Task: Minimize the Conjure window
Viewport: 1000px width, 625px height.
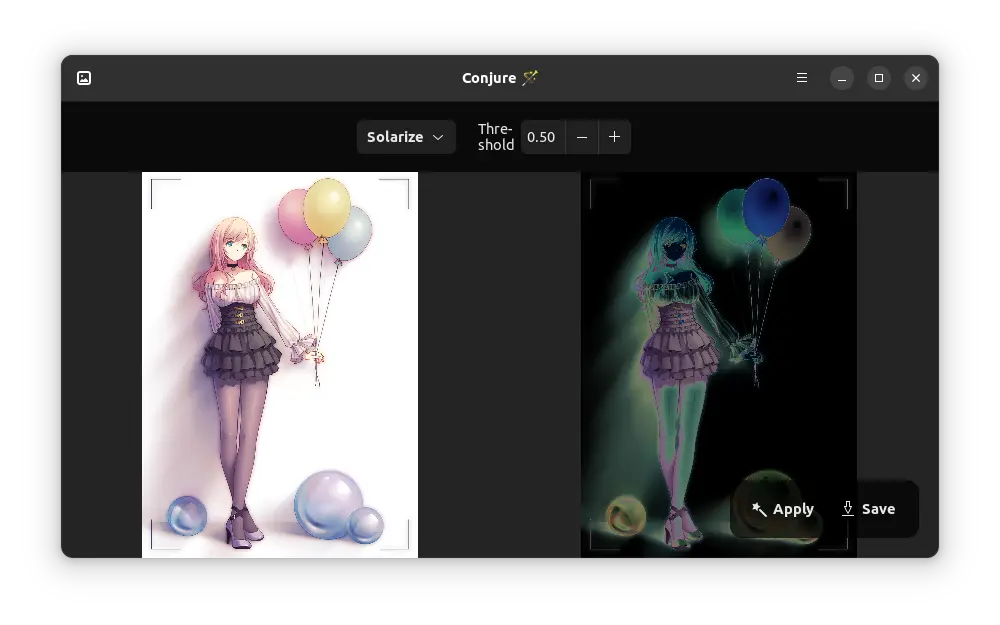Action: pos(842,78)
